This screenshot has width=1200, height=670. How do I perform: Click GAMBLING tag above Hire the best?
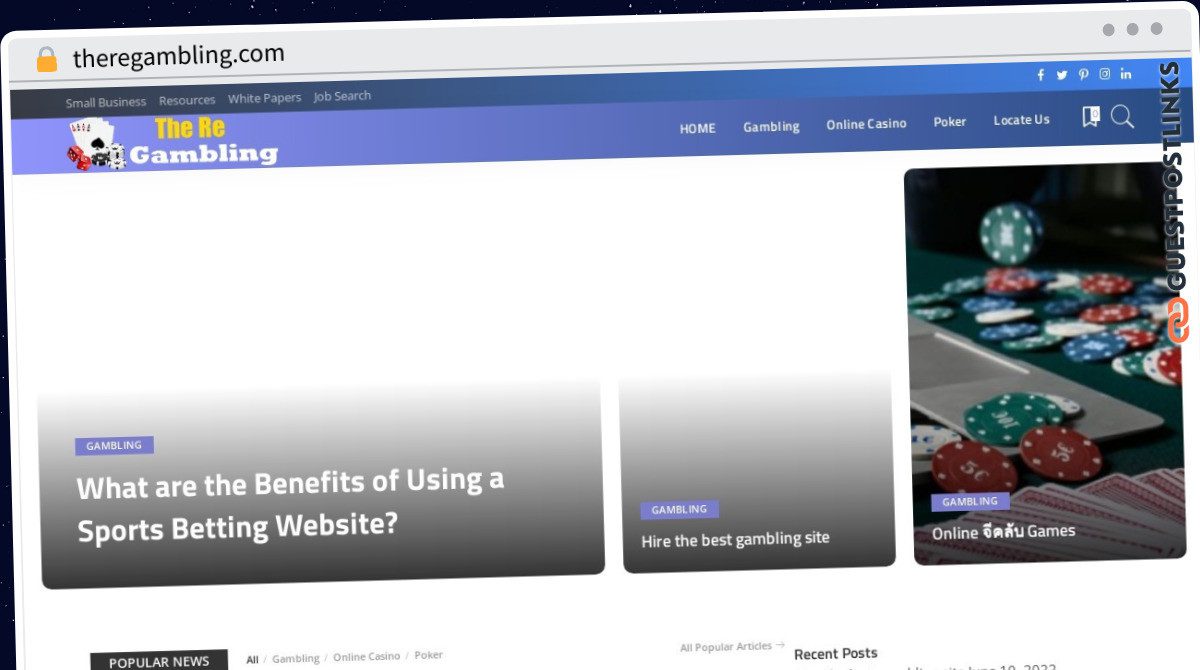(x=679, y=510)
